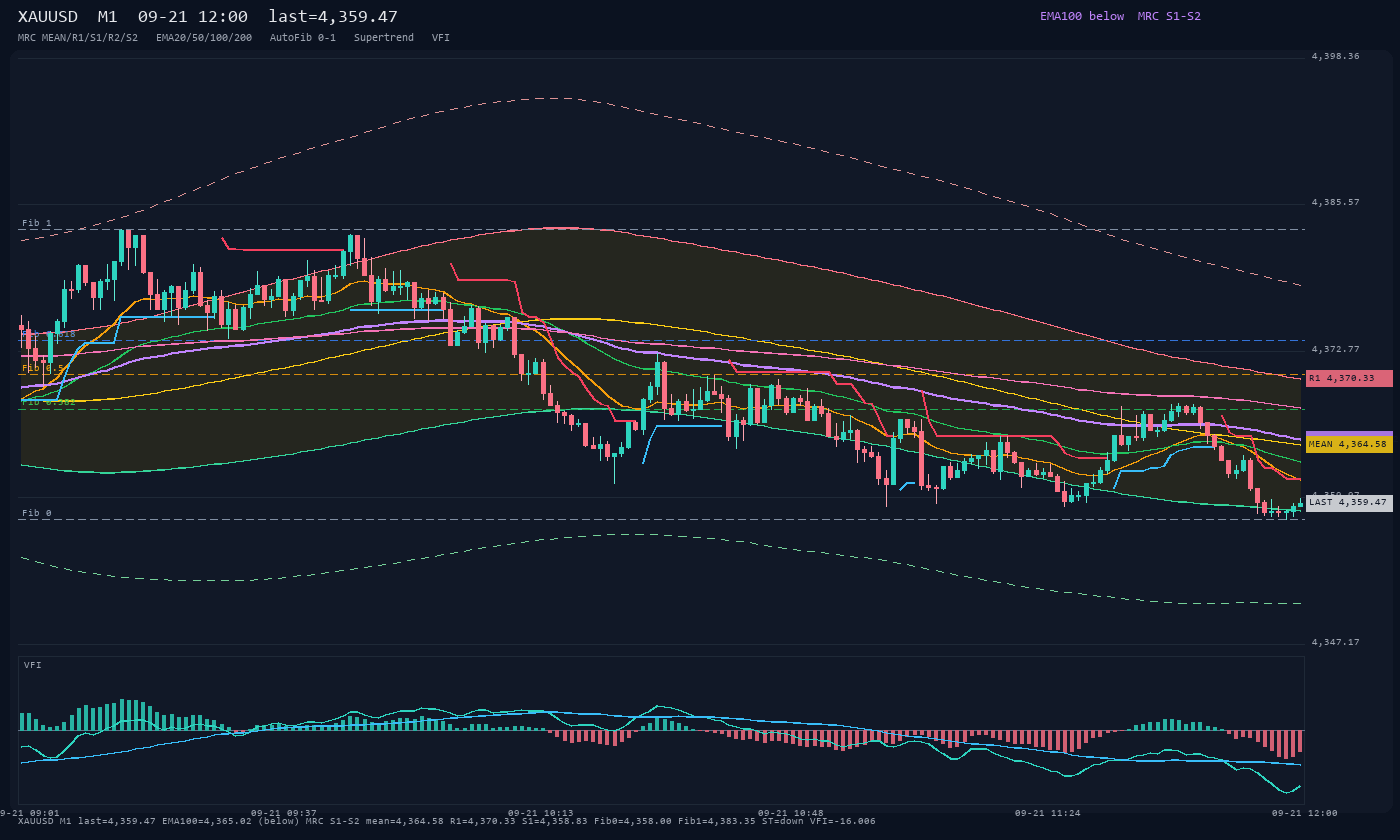Click the 4,398.36 price axis label

[x=1335, y=56]
